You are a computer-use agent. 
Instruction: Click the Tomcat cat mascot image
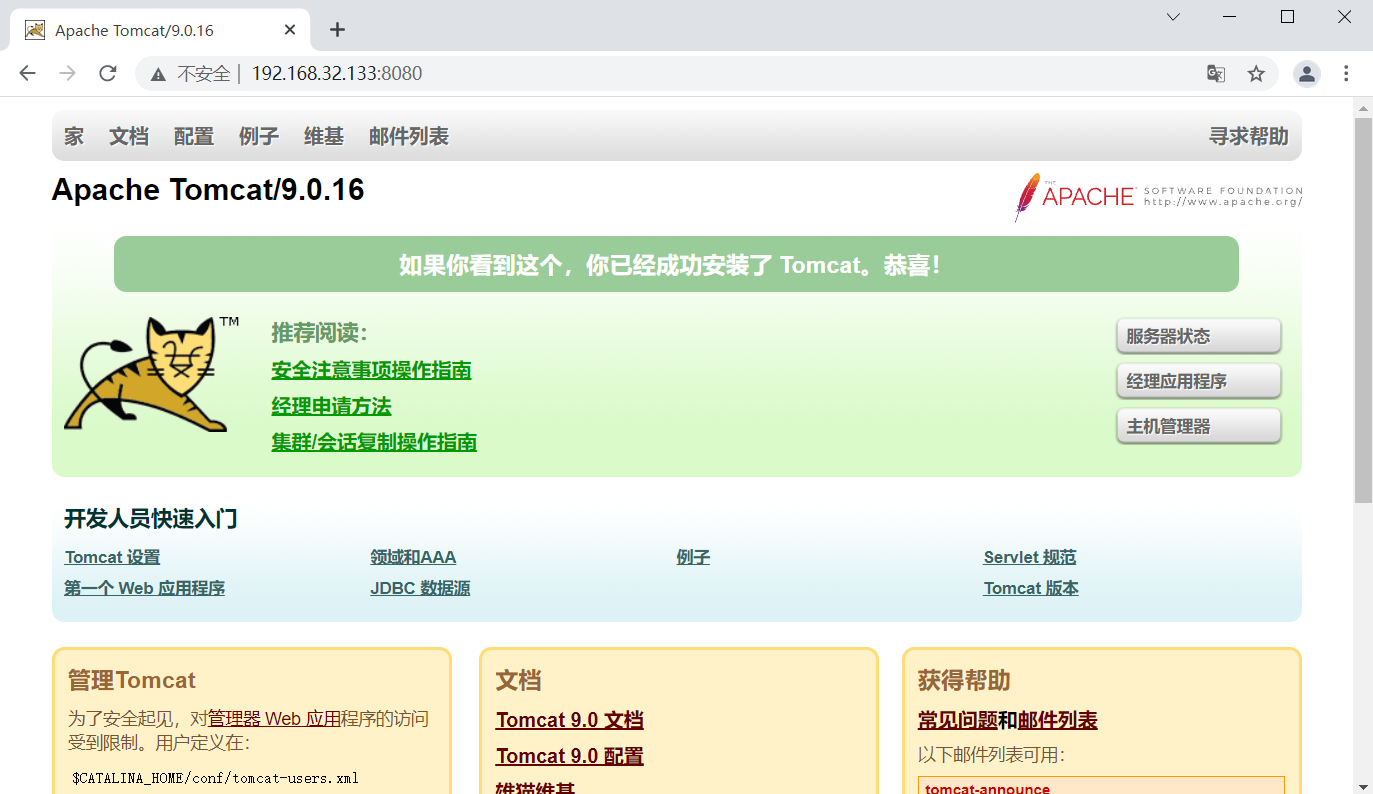[151, 374]
